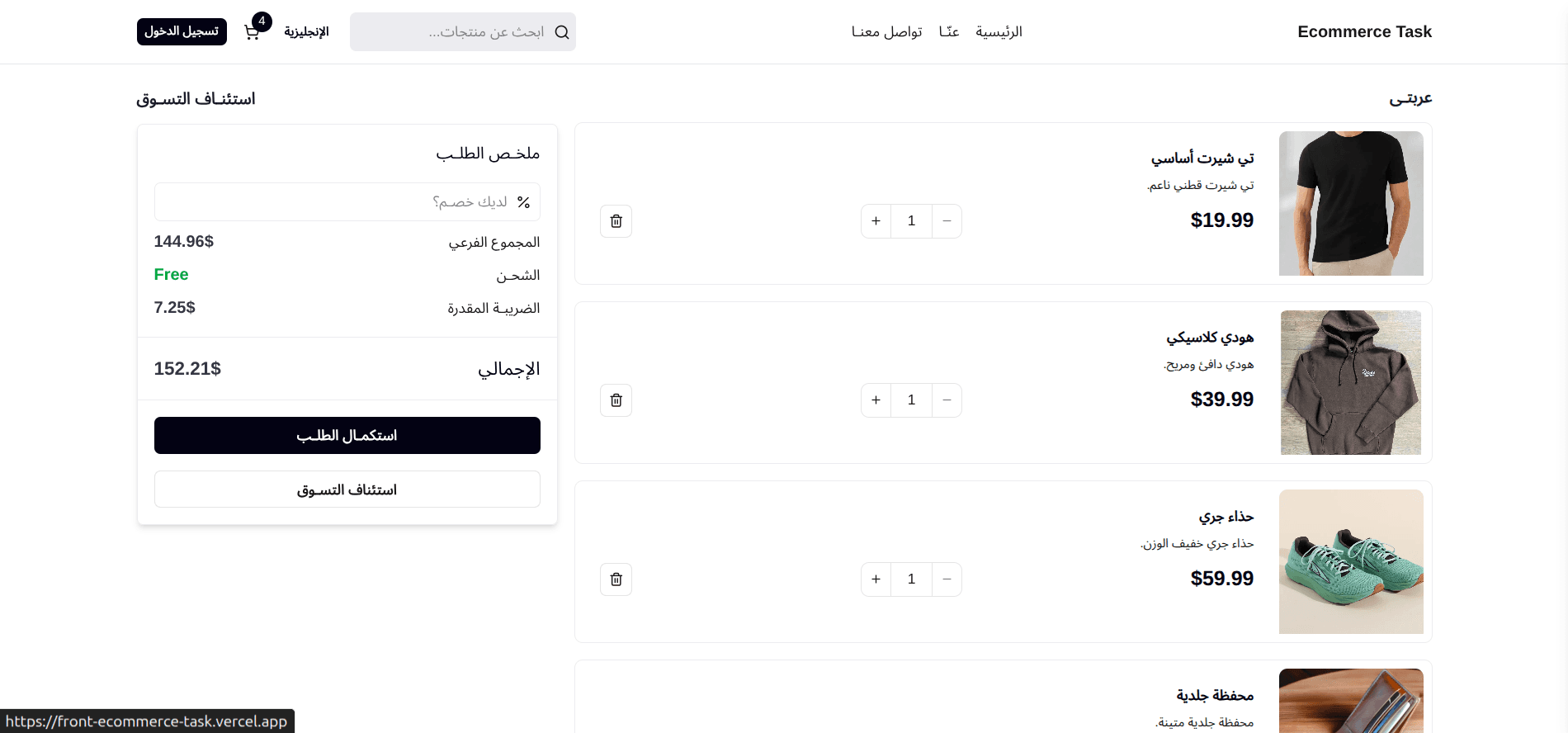Decrease t-shirt quantity with minus button
Image resolution: width=1568 pixels, height=733 pixels.
[947, 221]
